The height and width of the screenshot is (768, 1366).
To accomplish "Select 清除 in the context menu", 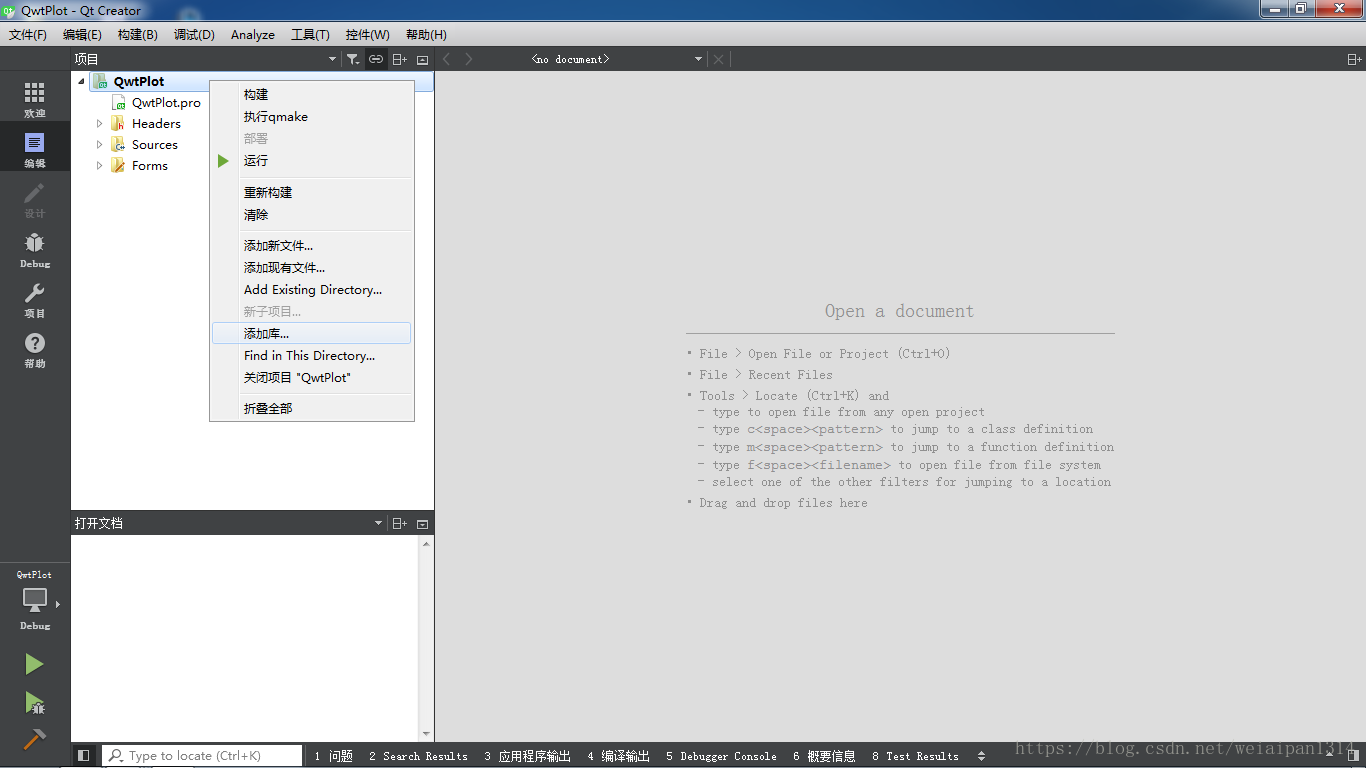I will [x=312, y=215].
